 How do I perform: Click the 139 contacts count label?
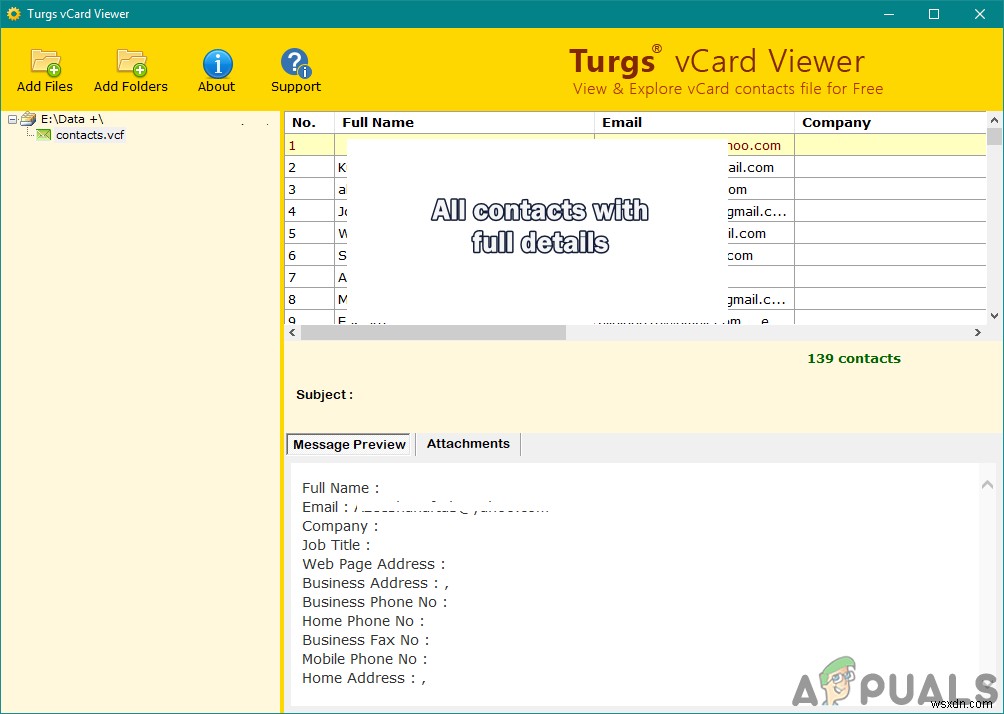click(x=854, y=359)
